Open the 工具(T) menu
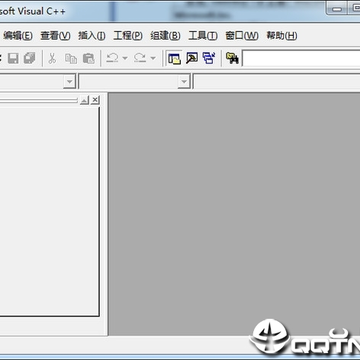 point(203,36)
